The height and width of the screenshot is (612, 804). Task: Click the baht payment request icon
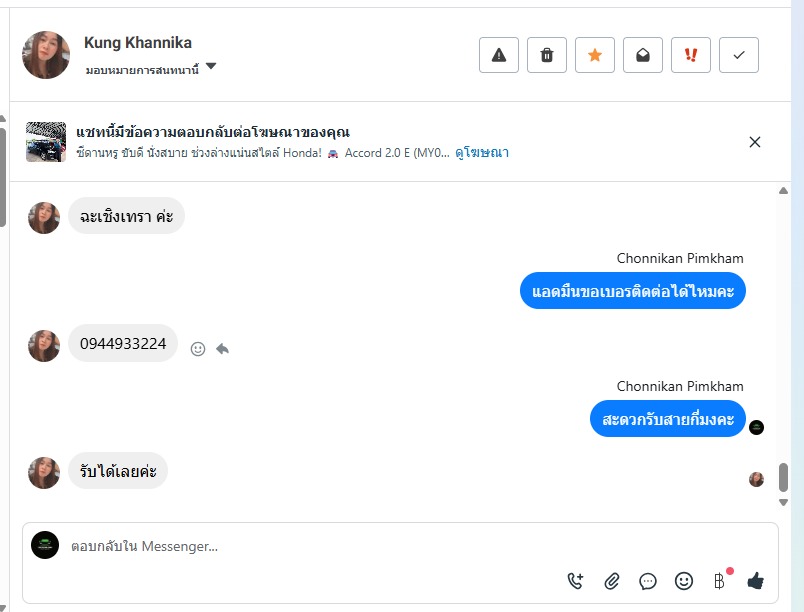tap(719, 580)
